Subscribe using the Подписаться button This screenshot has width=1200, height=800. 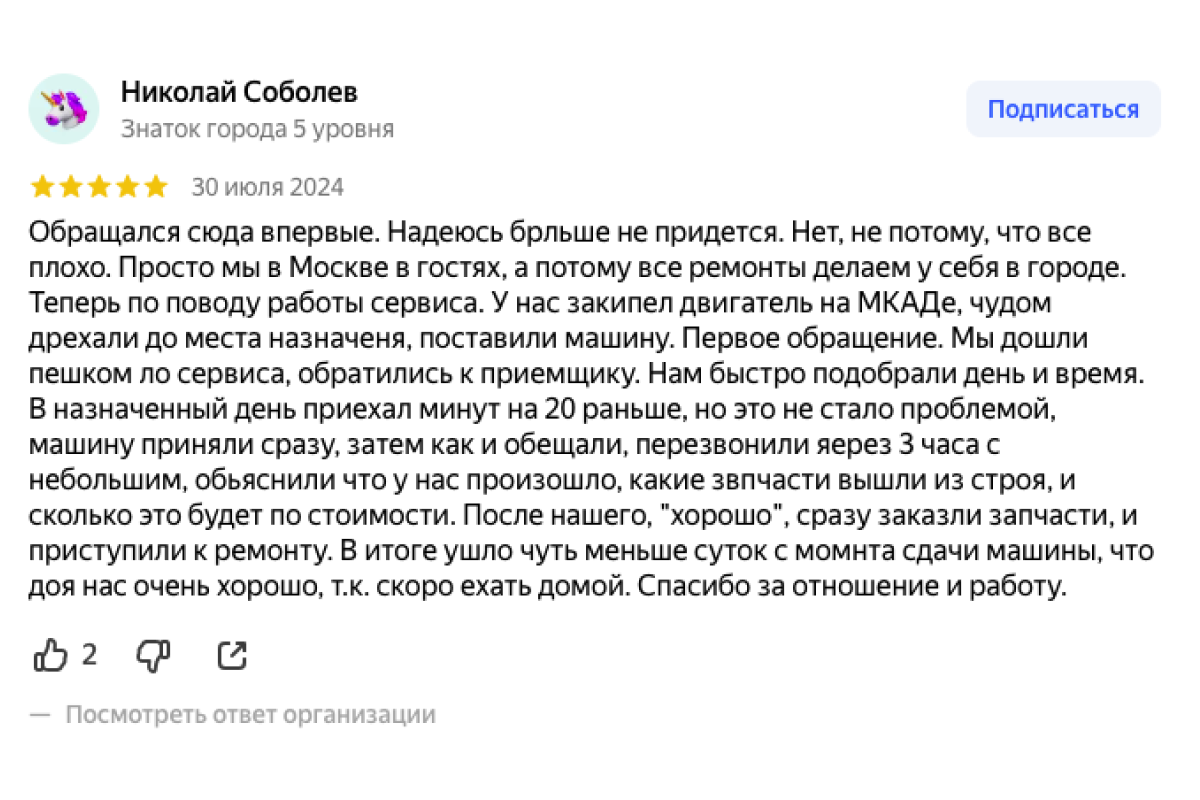[x=1063, y=109]
